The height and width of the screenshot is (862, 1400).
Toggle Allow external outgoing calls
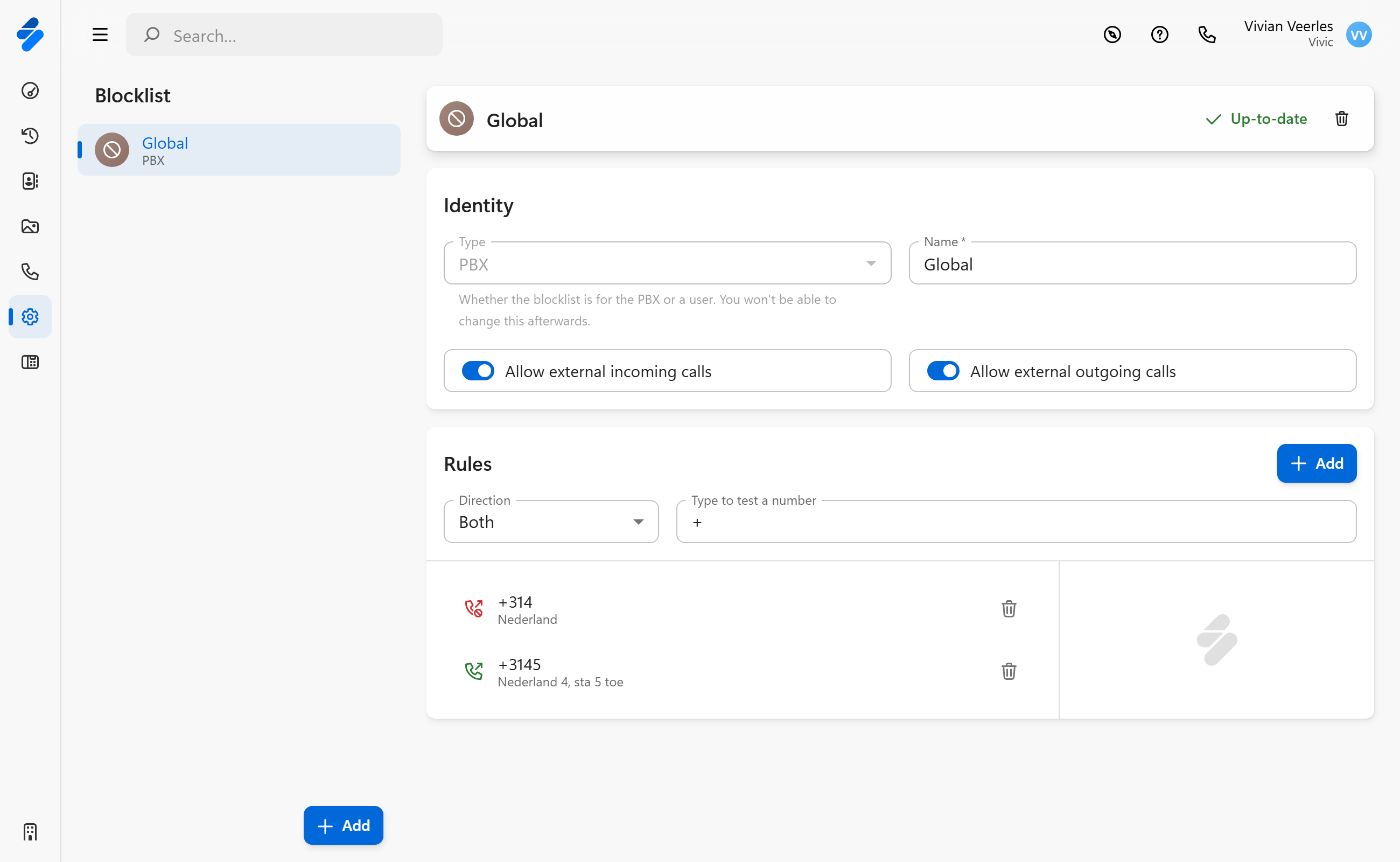tap(942, 371)
